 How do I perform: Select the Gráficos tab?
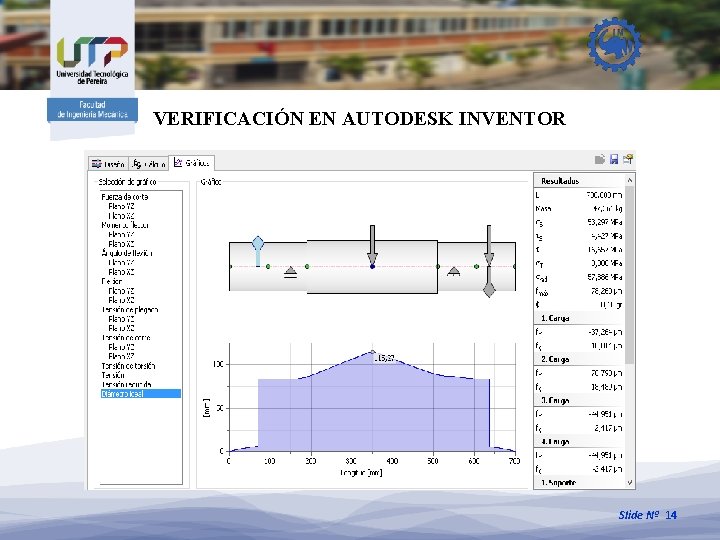191,163
